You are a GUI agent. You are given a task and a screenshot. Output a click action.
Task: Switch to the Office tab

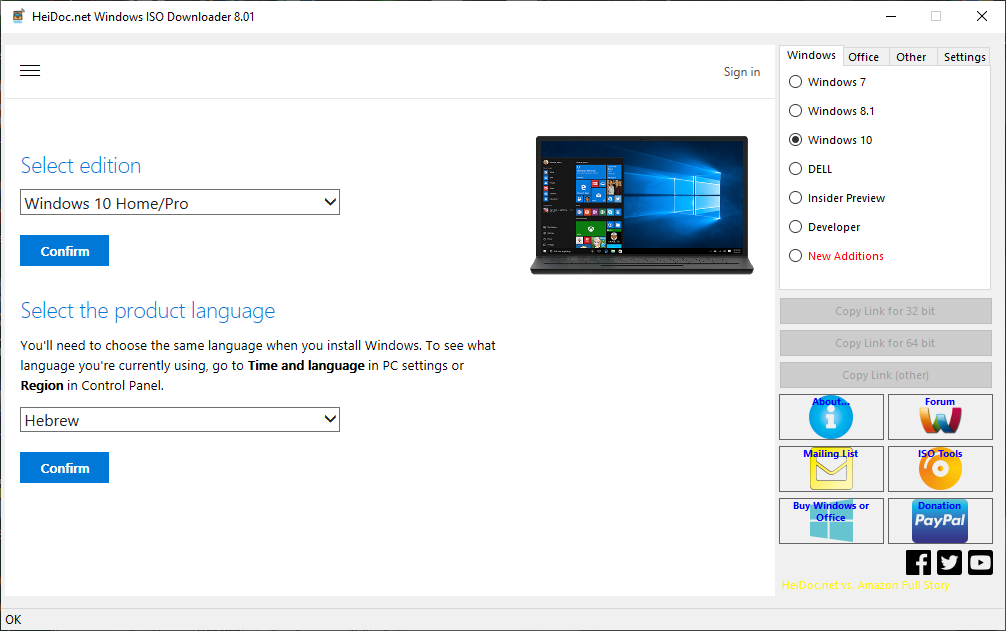[864, 57]
